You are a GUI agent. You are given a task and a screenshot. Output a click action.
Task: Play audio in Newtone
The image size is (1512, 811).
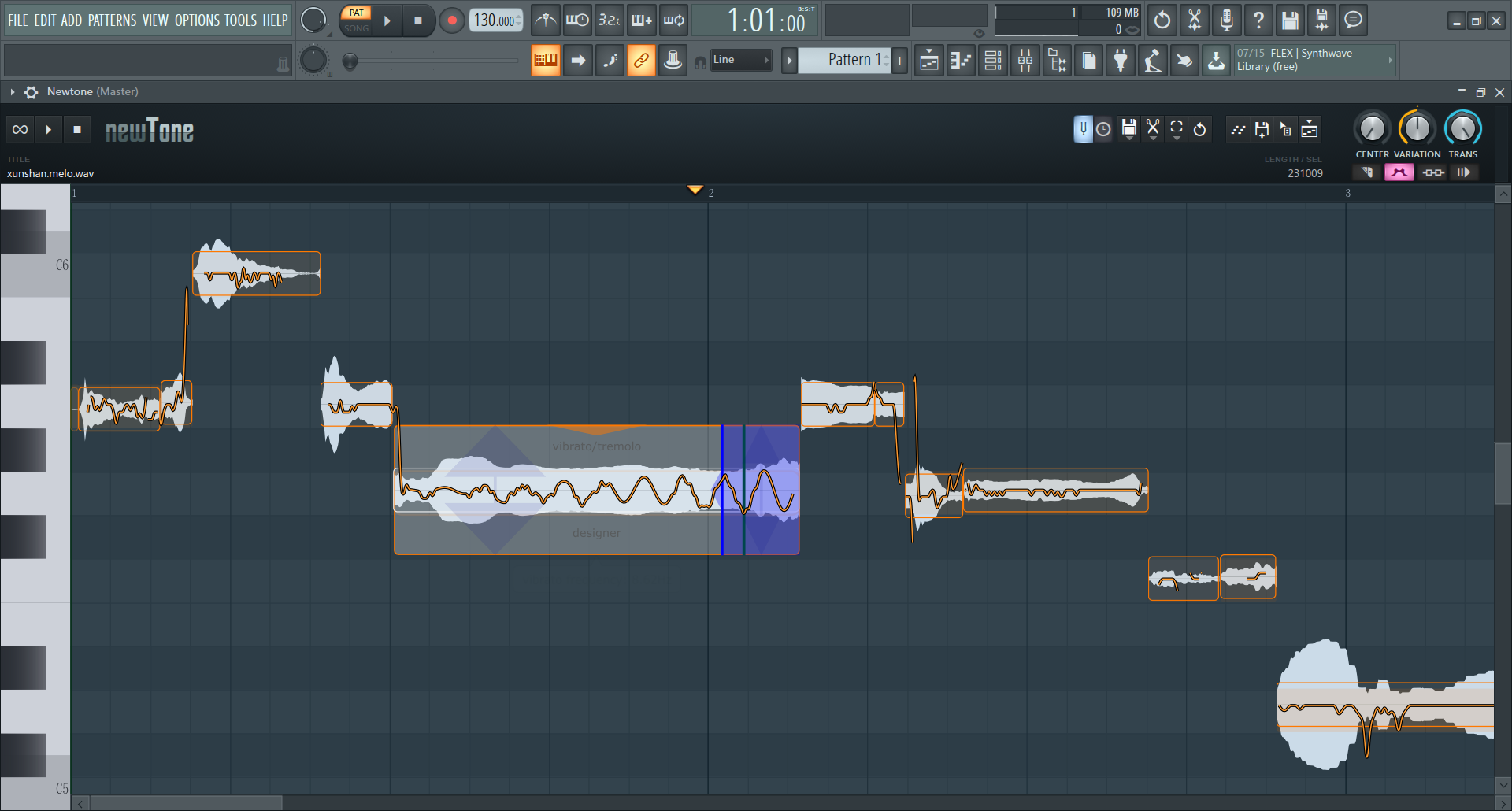coord(48,129)
